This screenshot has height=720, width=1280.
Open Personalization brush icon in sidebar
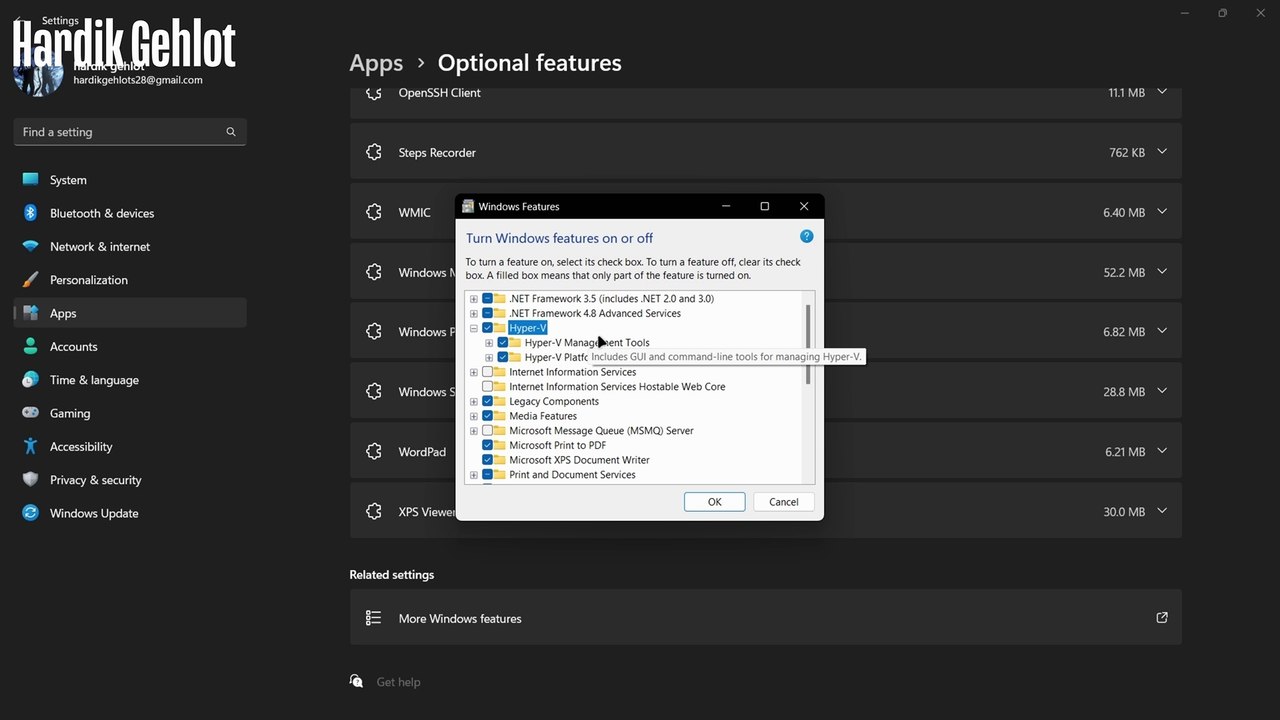point(30,280)
